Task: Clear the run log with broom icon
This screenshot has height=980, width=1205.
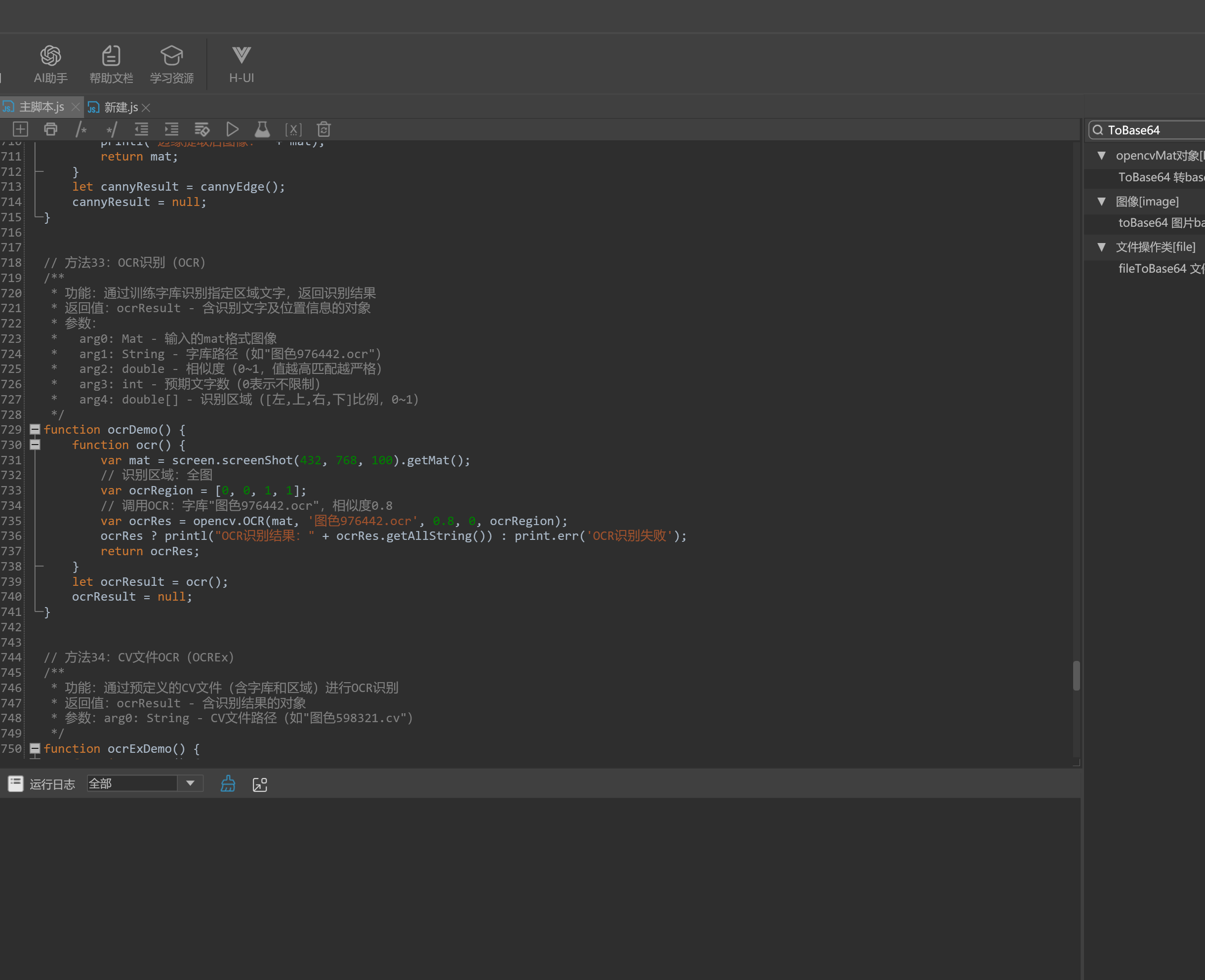Action: 228,783
